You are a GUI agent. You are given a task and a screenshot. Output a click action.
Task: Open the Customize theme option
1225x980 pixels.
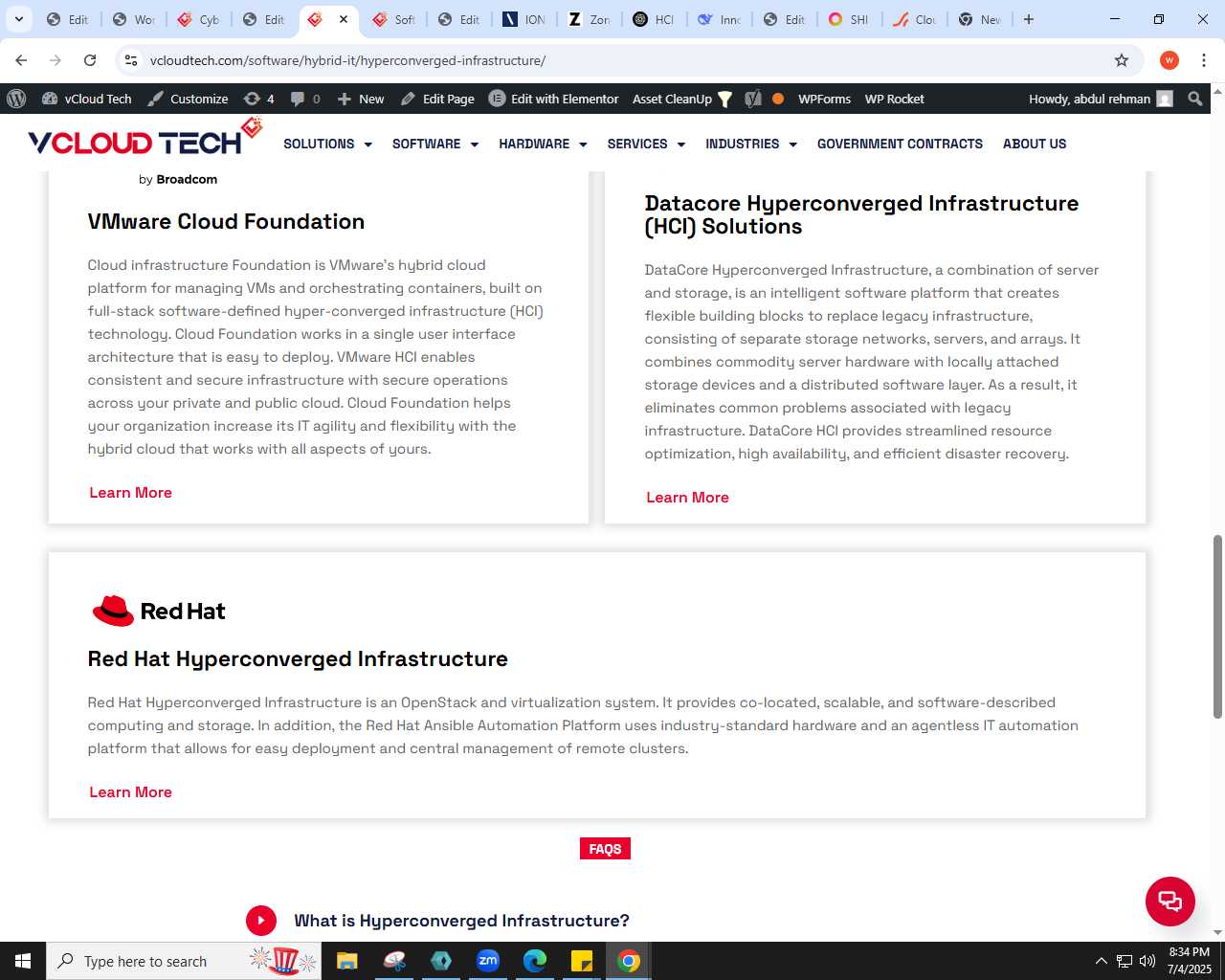point(188,99)
